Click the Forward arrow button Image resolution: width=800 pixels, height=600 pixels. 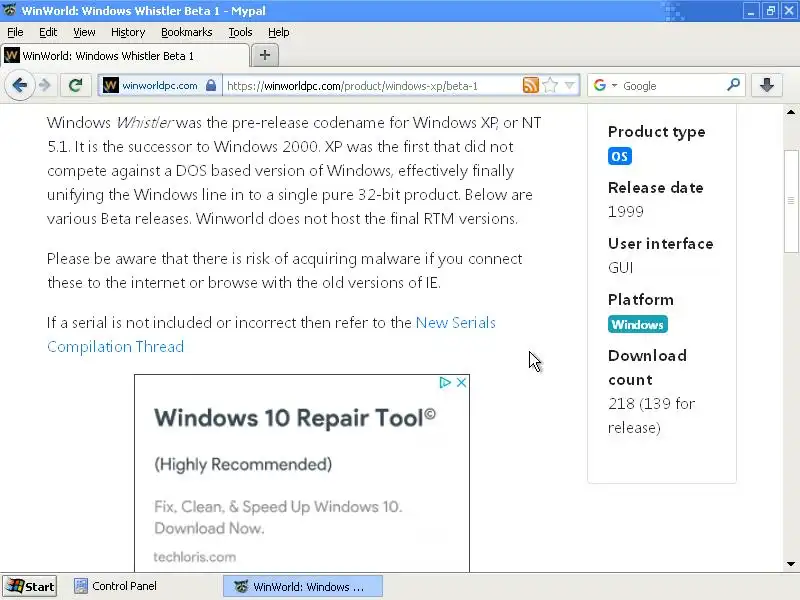pos(45,85)
